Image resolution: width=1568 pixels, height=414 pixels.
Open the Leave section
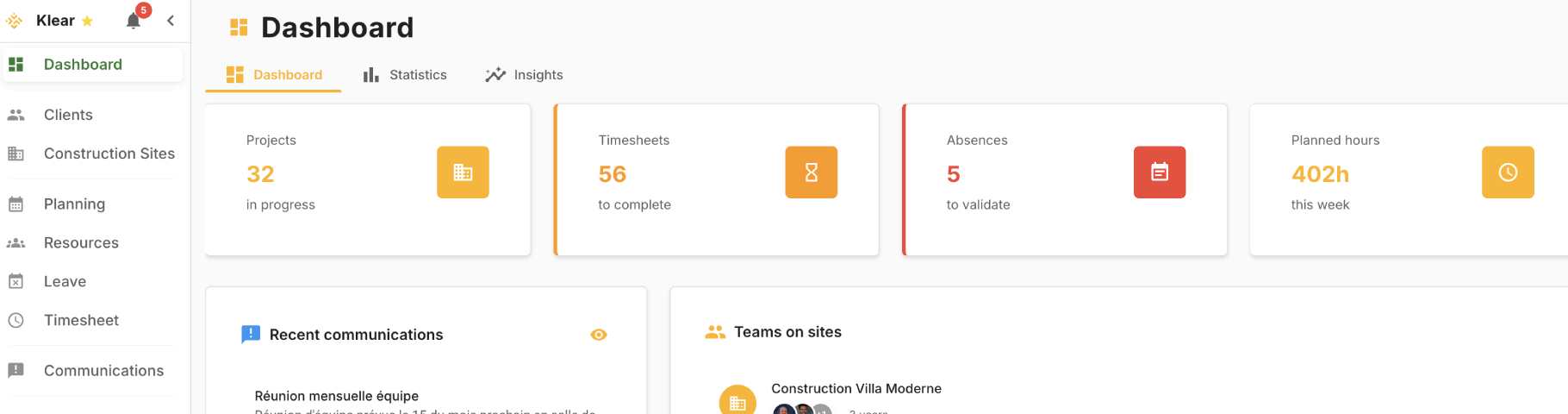click(65, 282)
